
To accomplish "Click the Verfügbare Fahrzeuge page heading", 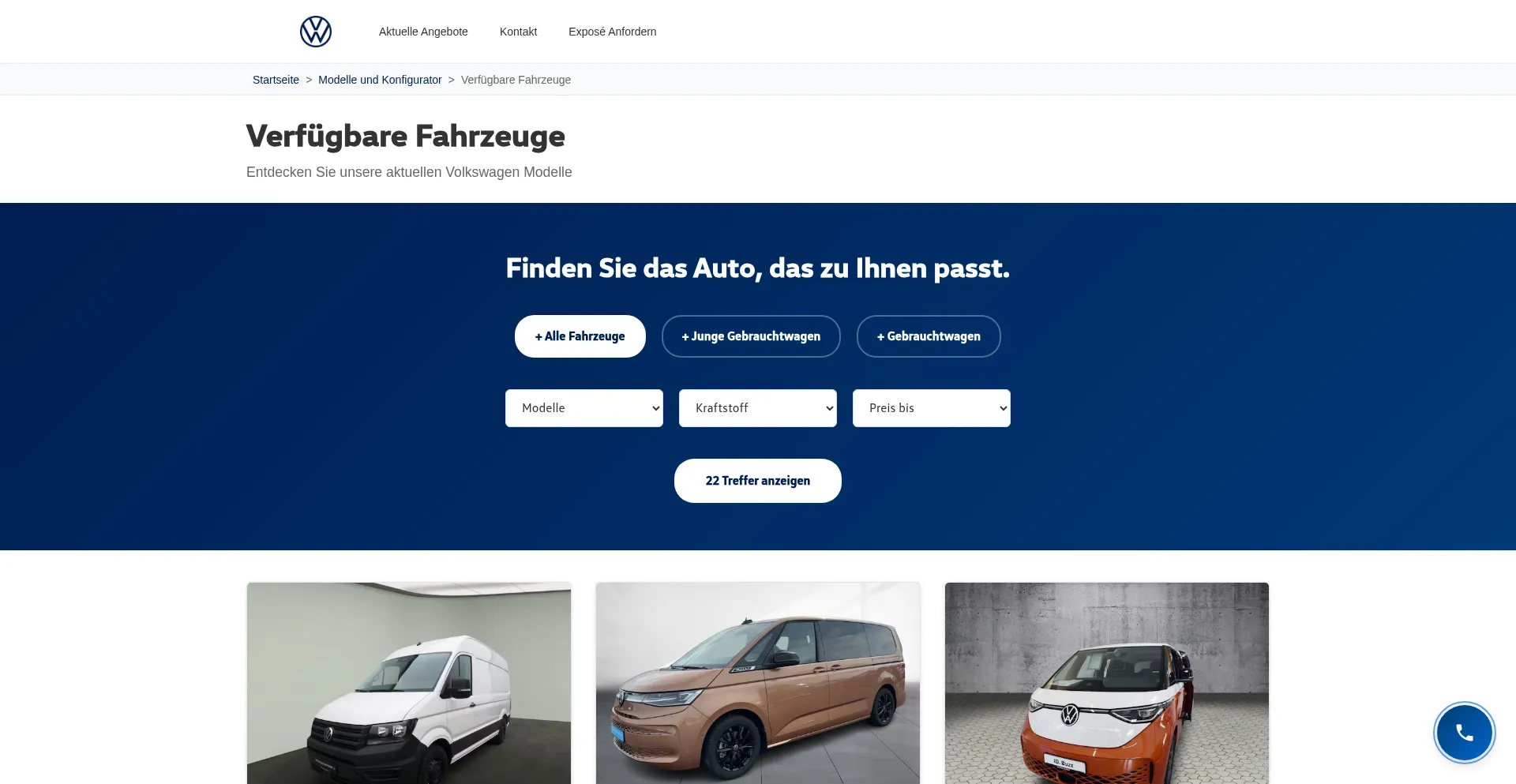I will click(x=406, y=136).
